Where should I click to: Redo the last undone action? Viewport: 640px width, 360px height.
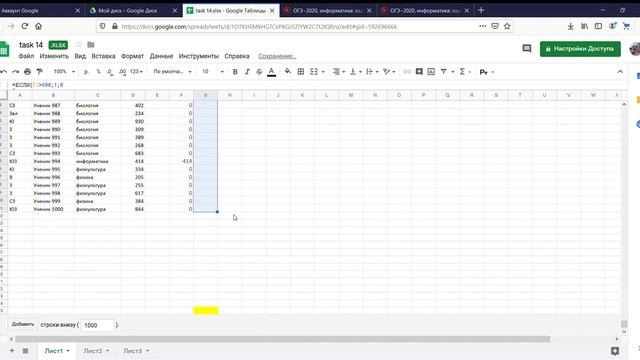coord(16,72)
